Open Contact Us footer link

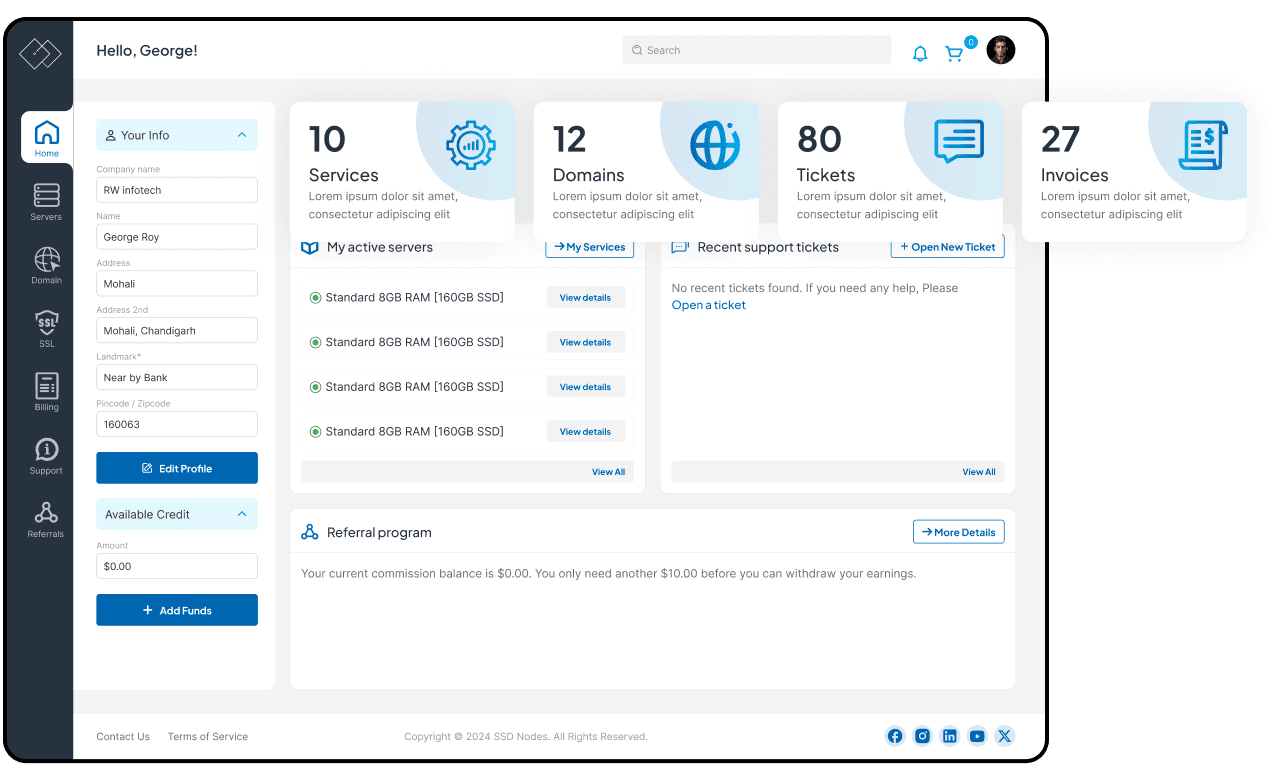point(123,736)
